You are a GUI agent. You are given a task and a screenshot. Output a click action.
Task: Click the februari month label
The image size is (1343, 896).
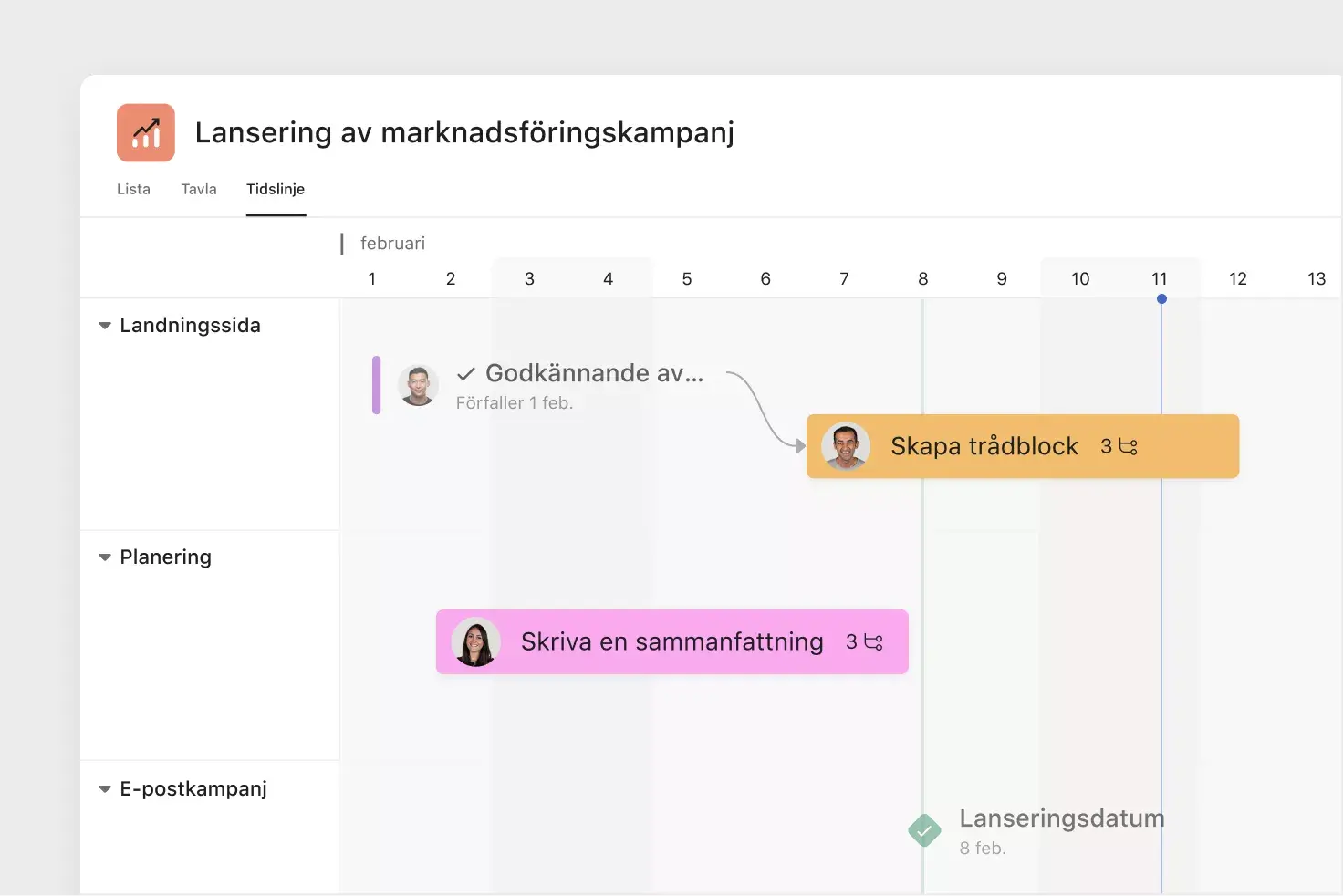(x=392, y=243)
